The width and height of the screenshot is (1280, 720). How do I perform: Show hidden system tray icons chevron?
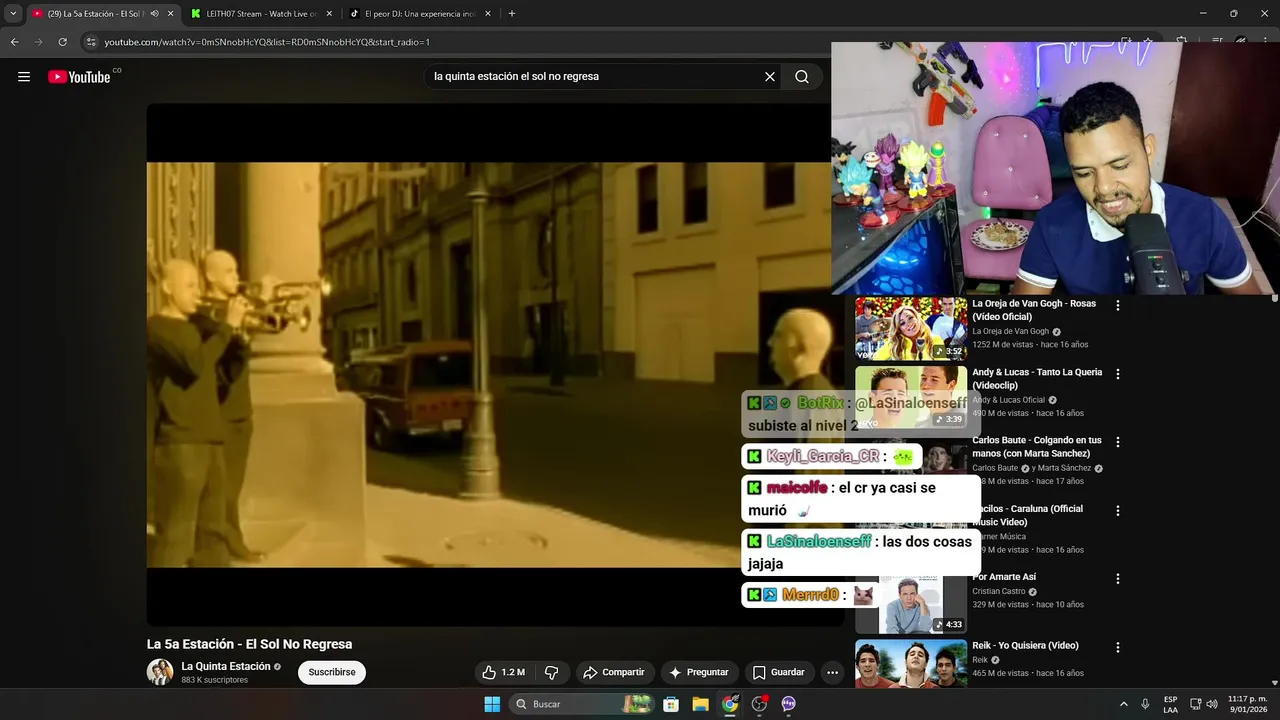[1123, 704]
